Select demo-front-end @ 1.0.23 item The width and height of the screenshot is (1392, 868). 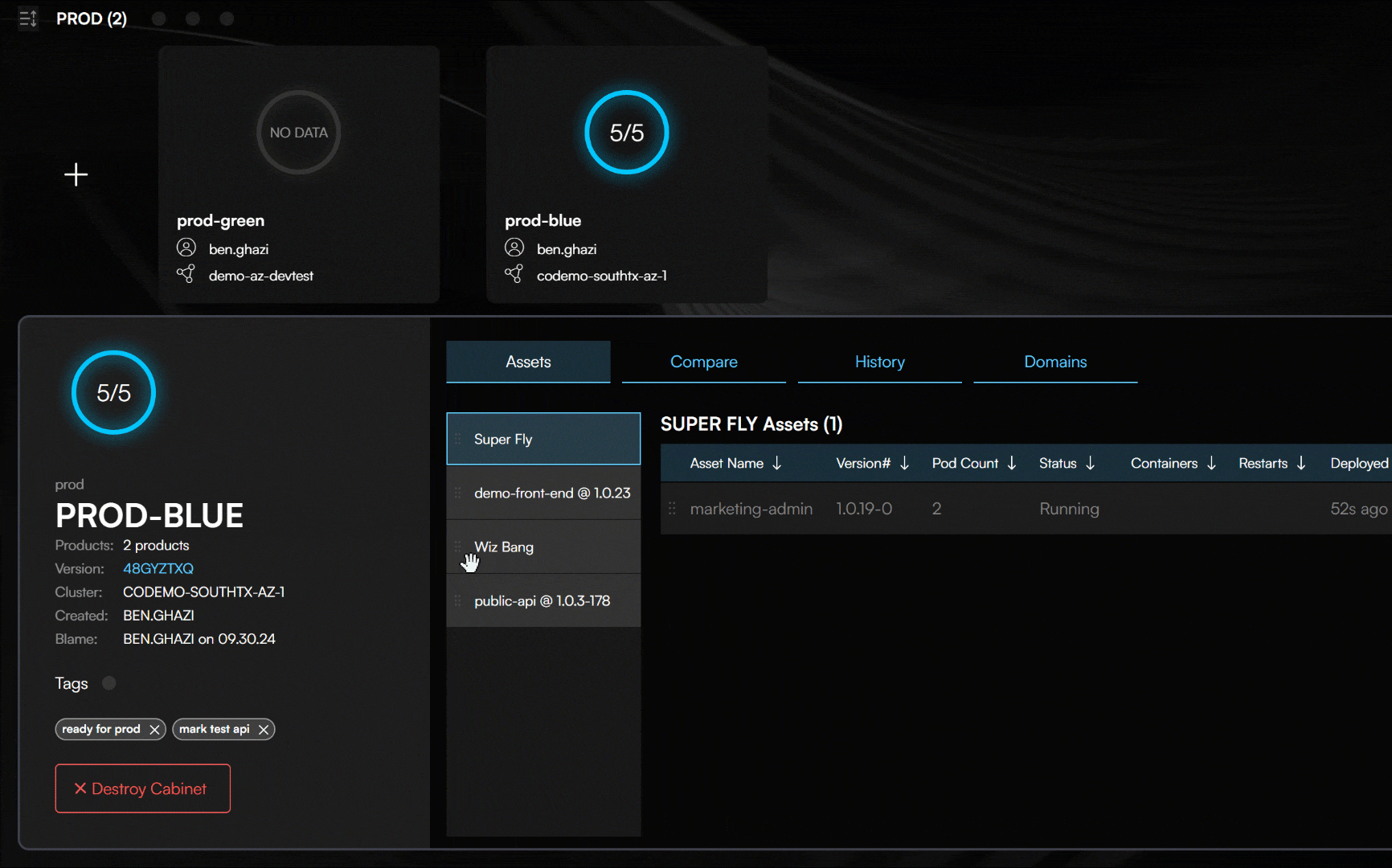(543, 493)
